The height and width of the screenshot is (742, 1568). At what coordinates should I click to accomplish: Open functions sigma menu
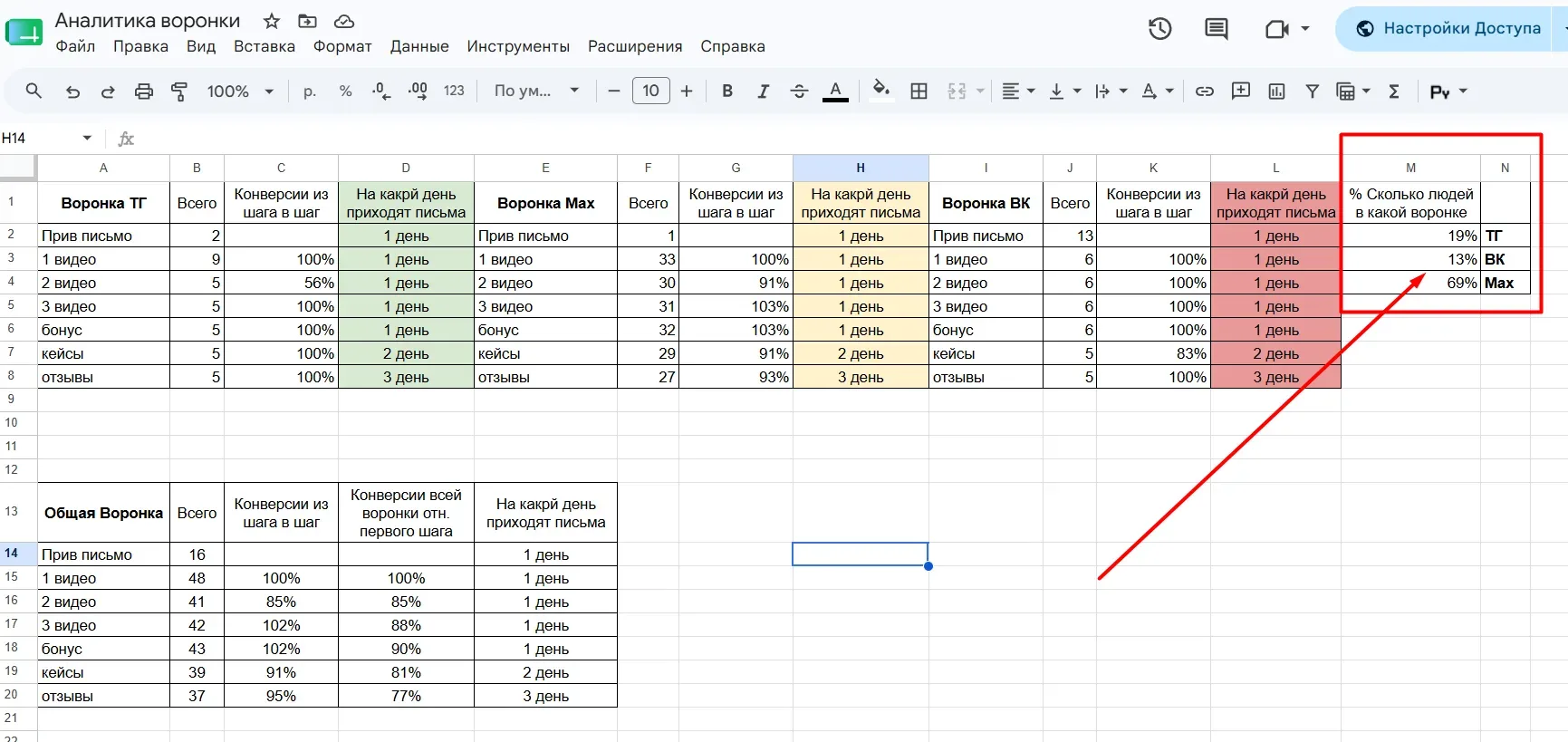[1394, 91]
